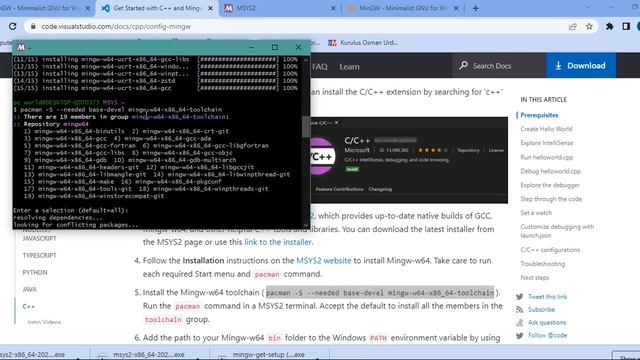
Task: Switch to the MSYS2 browser tab
Action: click(278, 8)
